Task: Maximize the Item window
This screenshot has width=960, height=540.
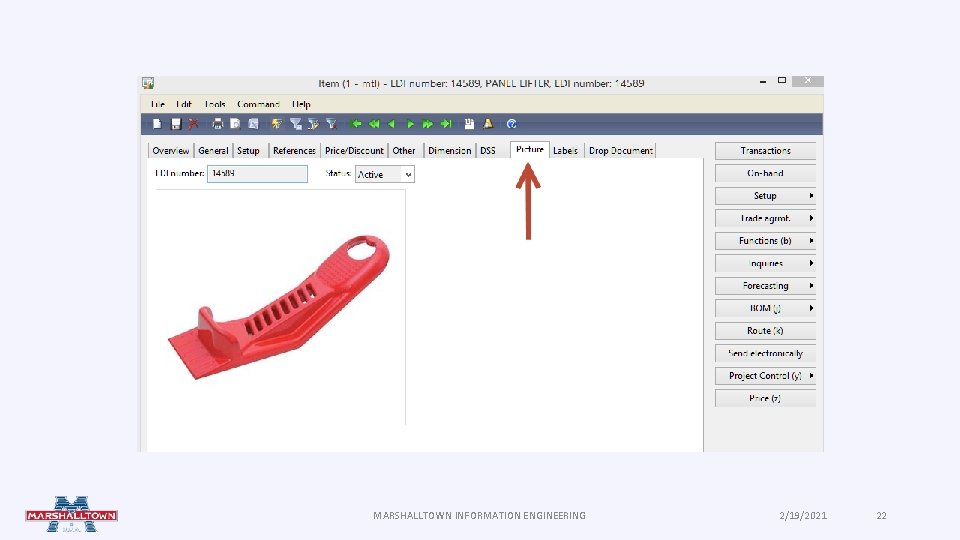Action: [782, 80]
